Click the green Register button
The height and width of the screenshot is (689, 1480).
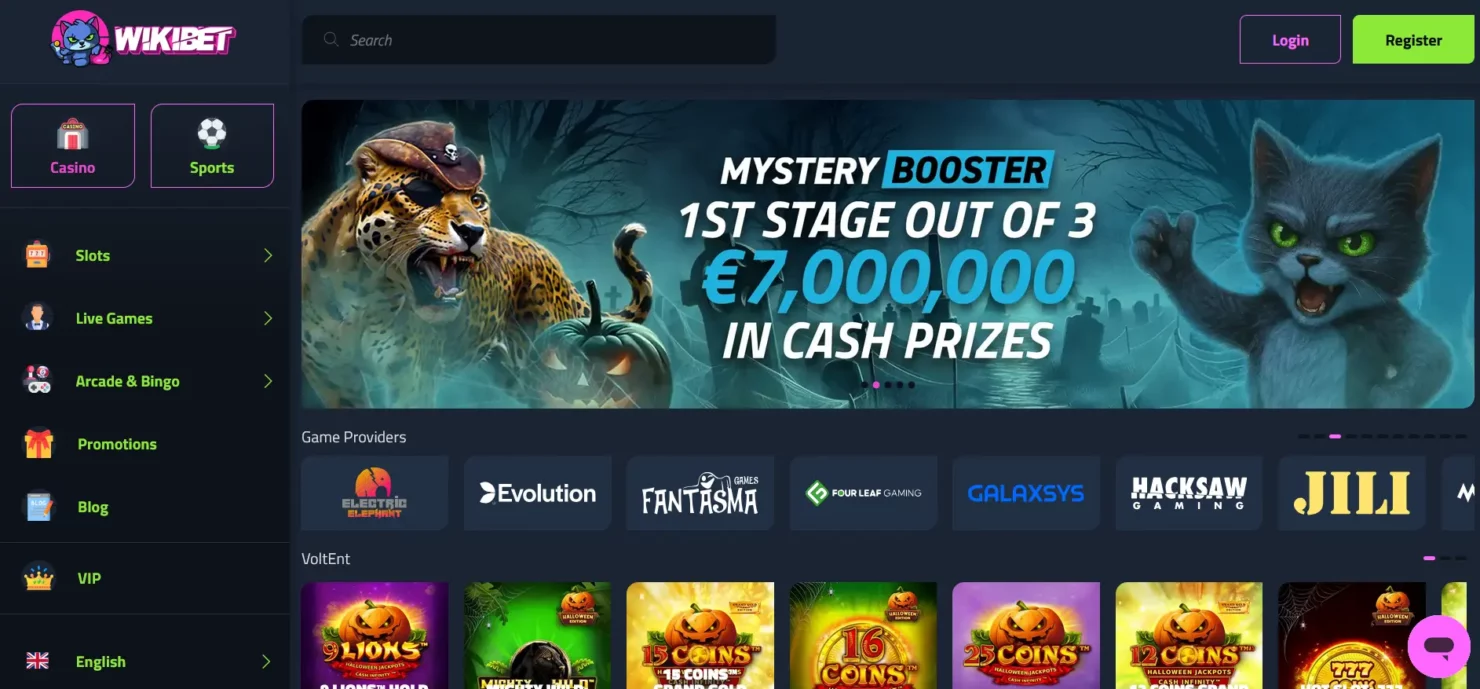click(x=1413, y=40)
